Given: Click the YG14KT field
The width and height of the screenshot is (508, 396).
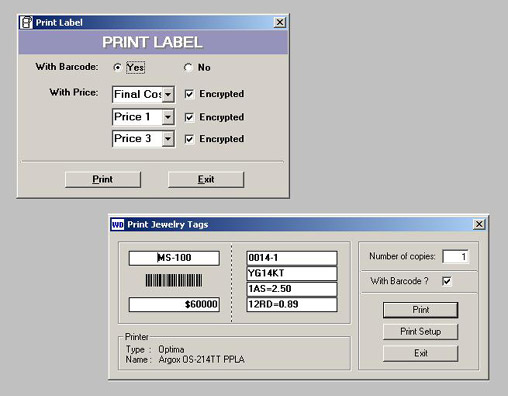Looking at the screenshot, I should [x=292, y=273].
